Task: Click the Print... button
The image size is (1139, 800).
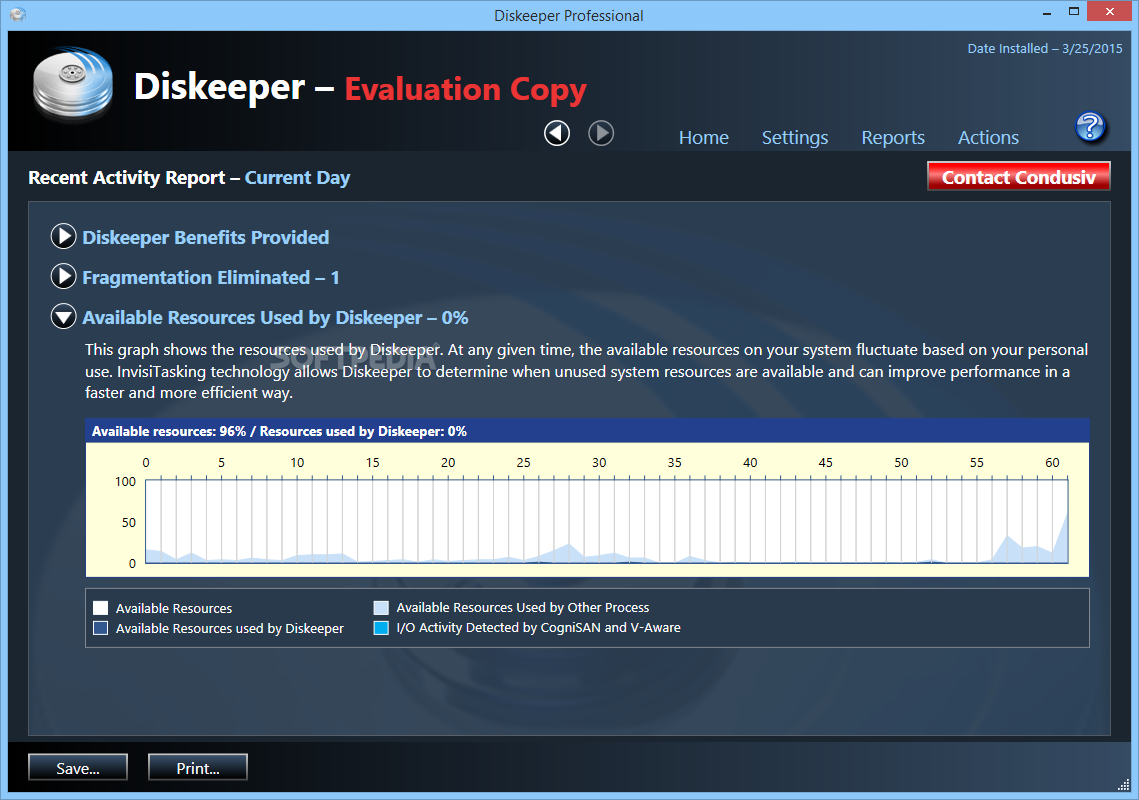Action: (198, 767)
